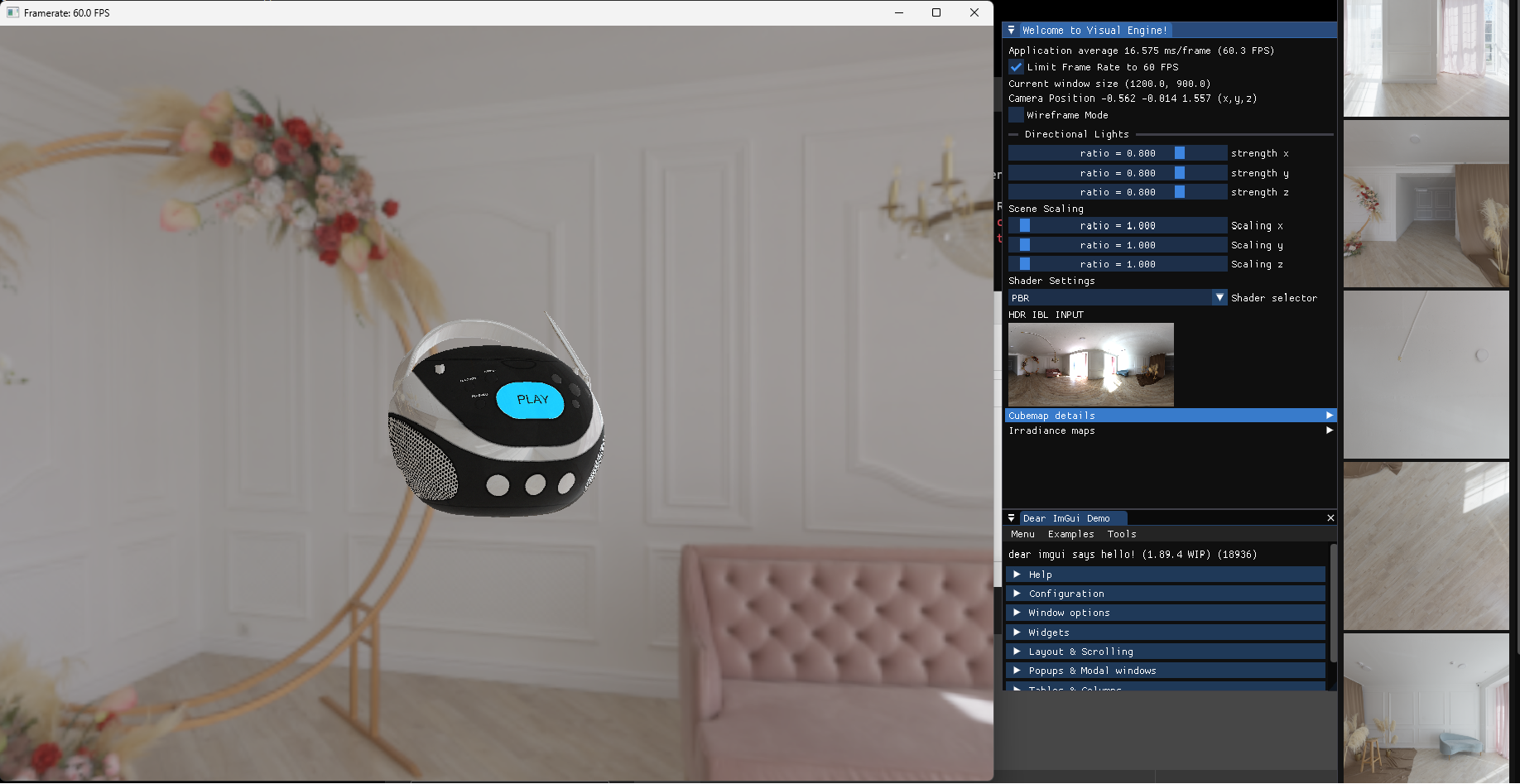
Task: Click the bottom room cubemap thumbnail
Action: coord(1426,708)
